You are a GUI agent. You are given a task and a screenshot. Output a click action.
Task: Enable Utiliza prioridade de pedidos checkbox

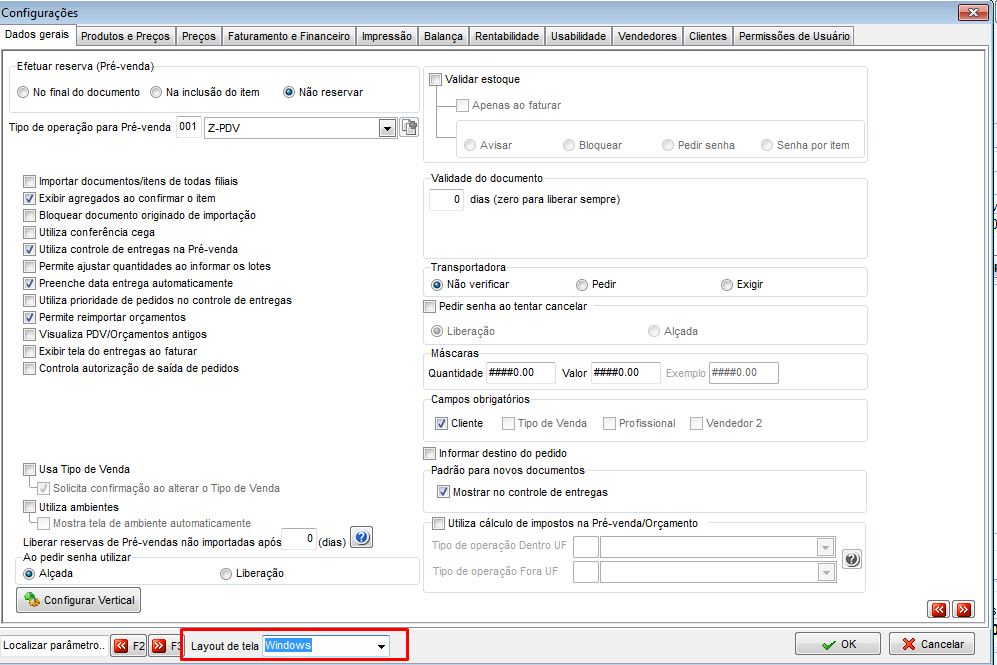click(x=29, y=300)
